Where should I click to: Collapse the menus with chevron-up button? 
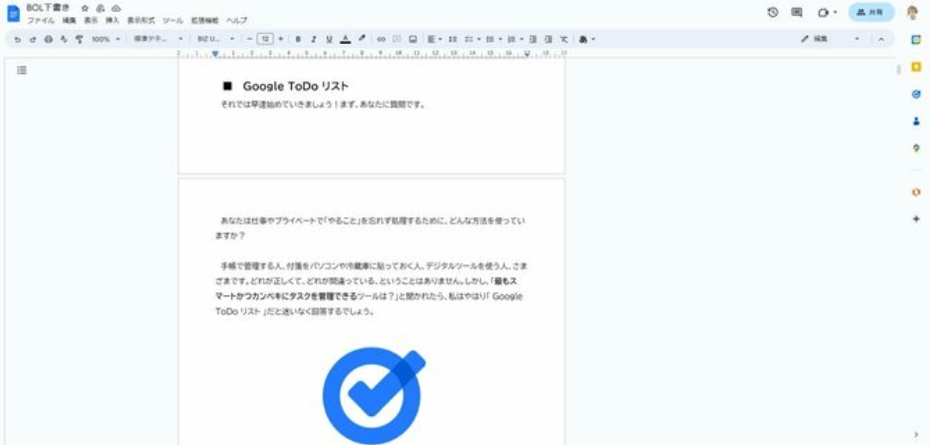(881, 39)
